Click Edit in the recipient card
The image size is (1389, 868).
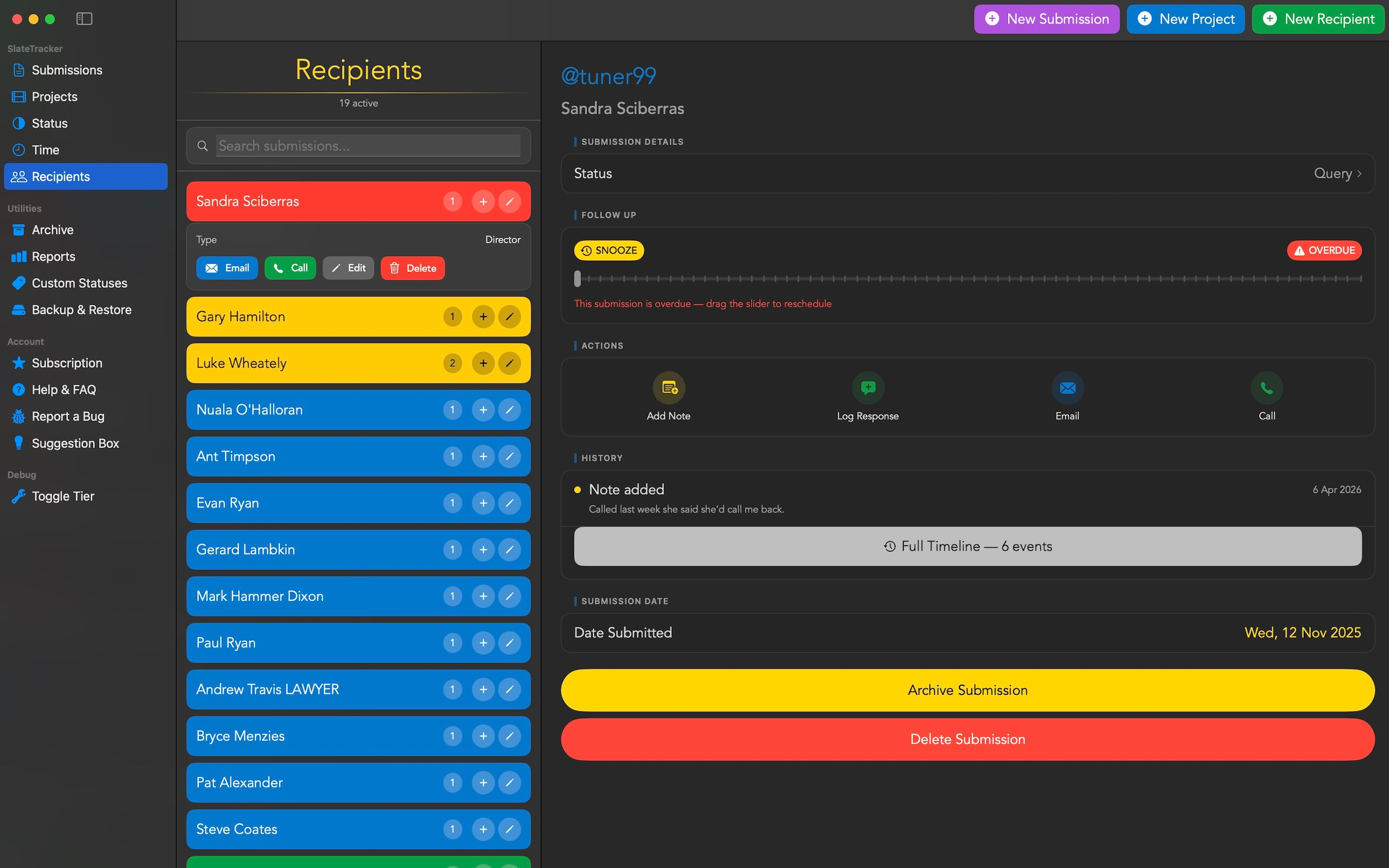click(348, 268)
